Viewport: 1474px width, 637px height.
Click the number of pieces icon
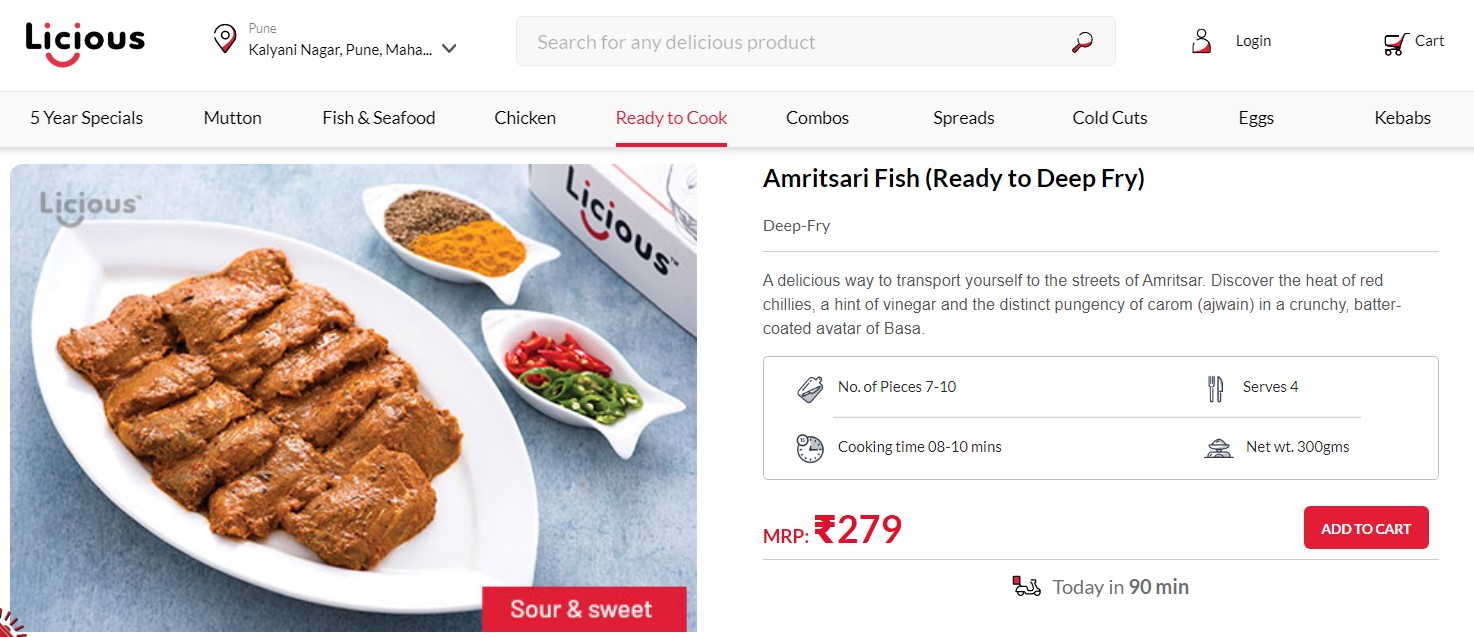(810, 388)
